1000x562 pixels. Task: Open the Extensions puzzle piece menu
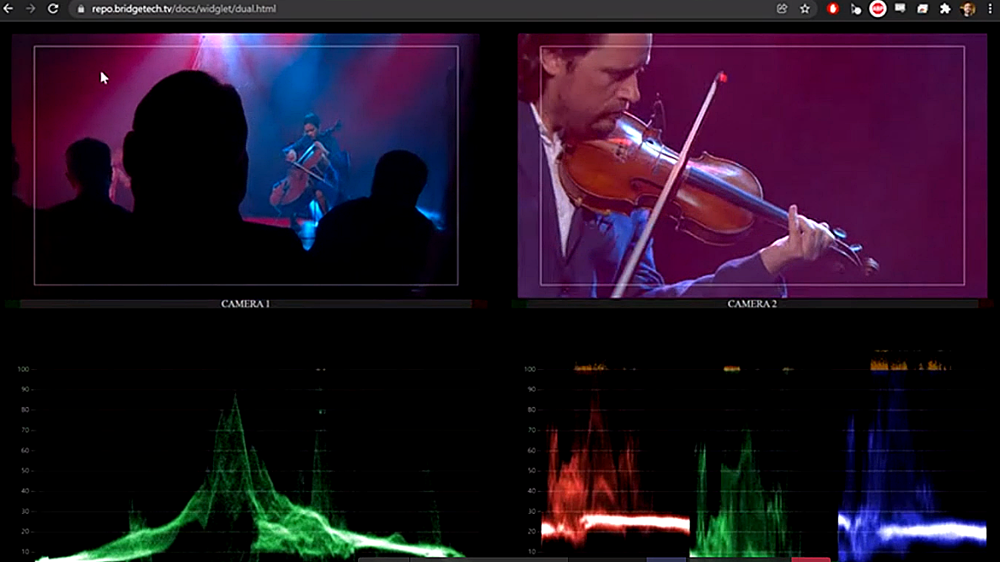945,9
